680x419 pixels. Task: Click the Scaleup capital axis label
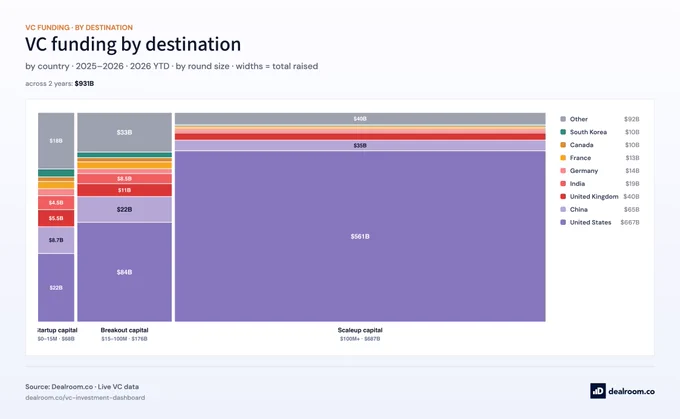click(x=360, y=330)
